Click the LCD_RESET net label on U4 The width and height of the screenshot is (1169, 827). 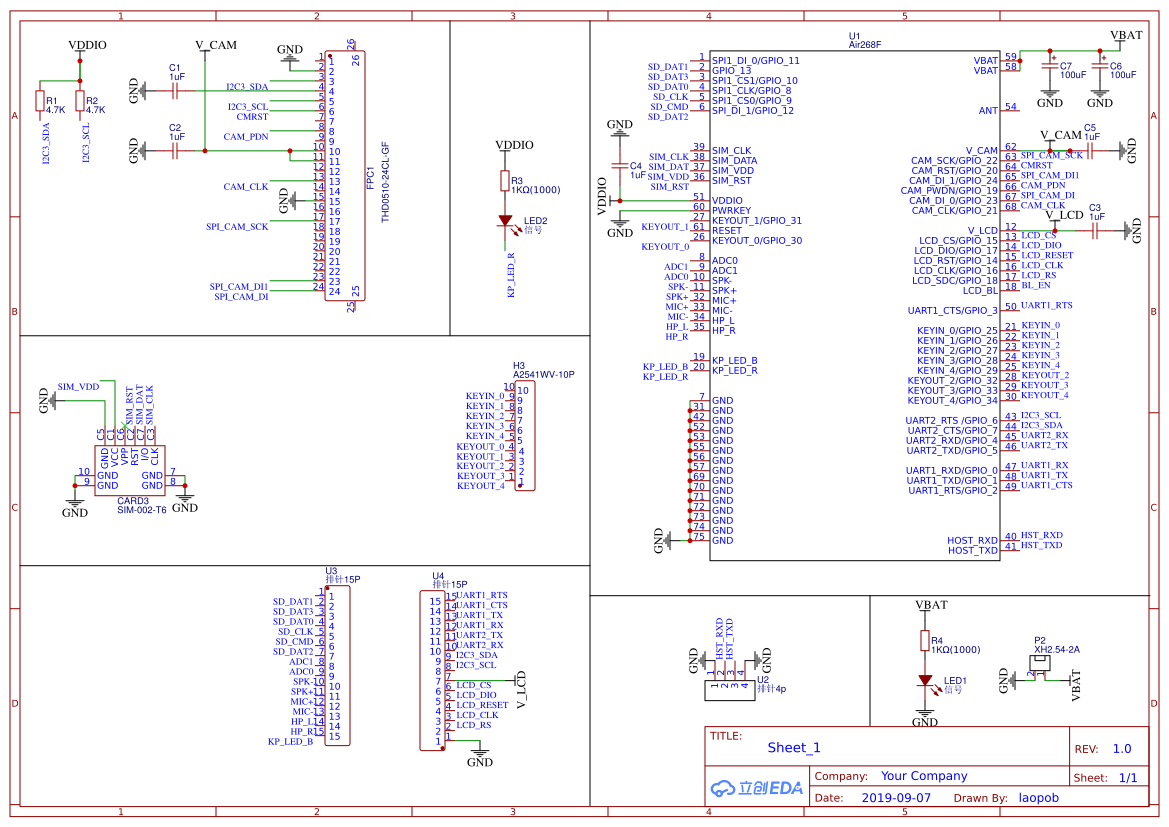[482, 705]
